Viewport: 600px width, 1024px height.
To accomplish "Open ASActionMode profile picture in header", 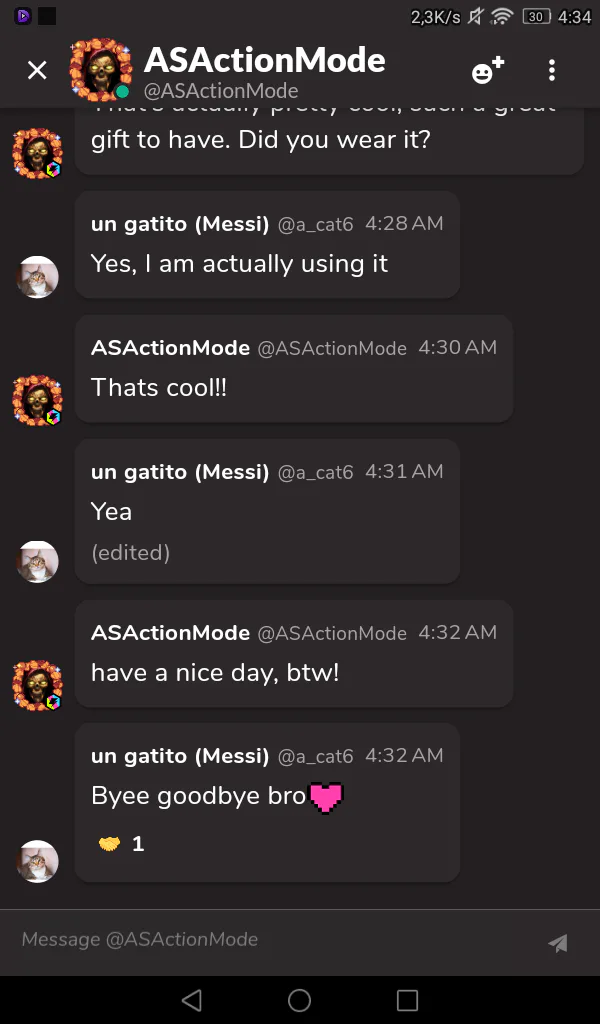I will (x=100, y=69).
